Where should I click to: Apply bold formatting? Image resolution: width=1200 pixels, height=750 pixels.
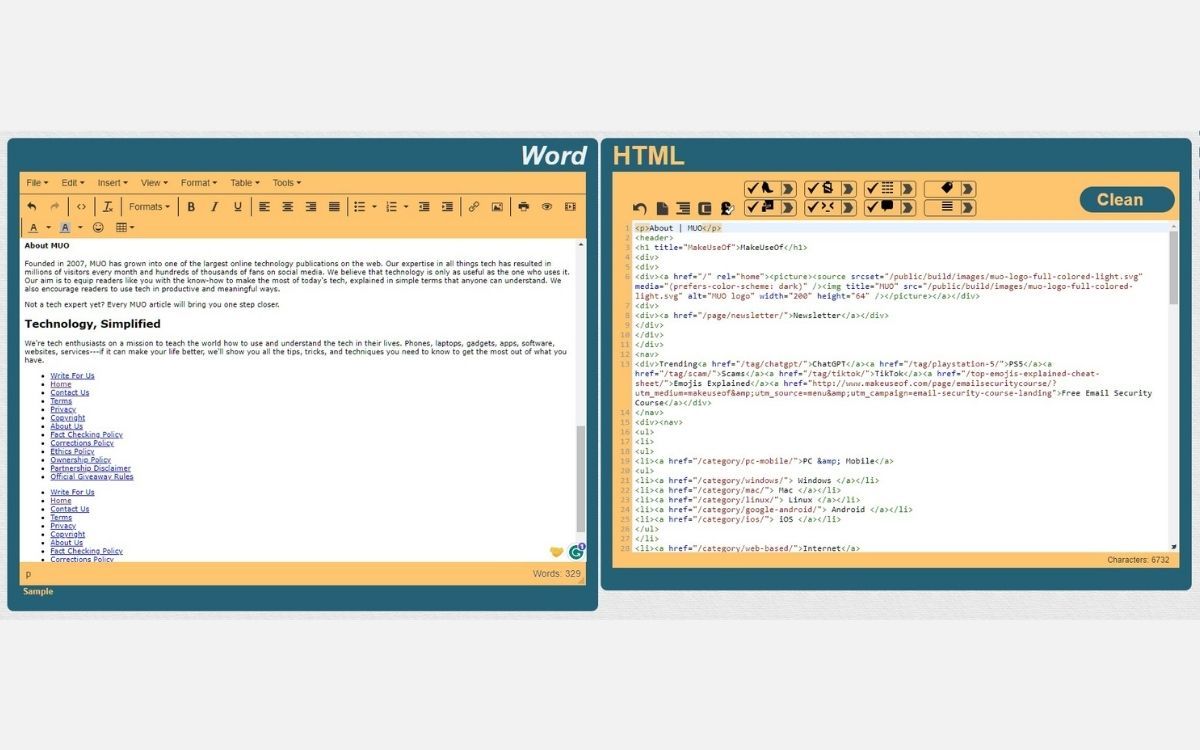pyautogui.click(x=190, y=207)
